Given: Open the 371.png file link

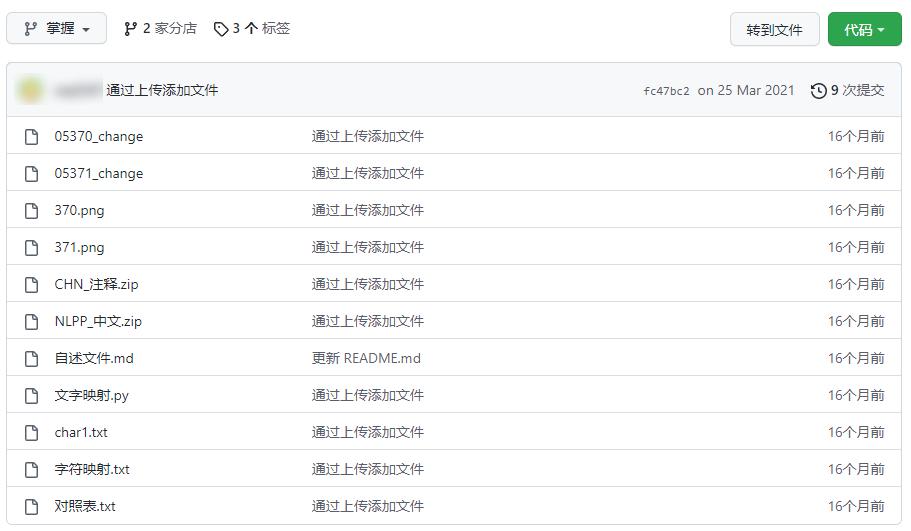Looking at the screenshot, I should [79, 247].
